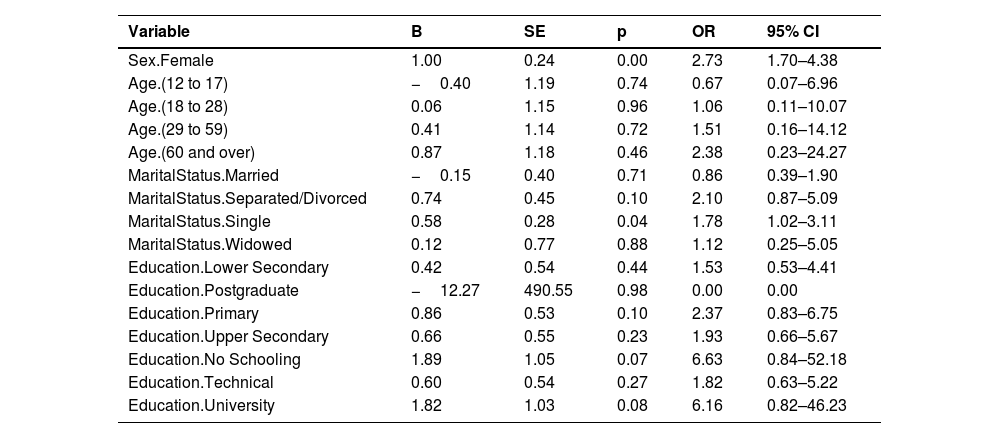This screenshot has width=1000, height=438.
Task: Click the 95% CI column header
Action: click(793, 31)
